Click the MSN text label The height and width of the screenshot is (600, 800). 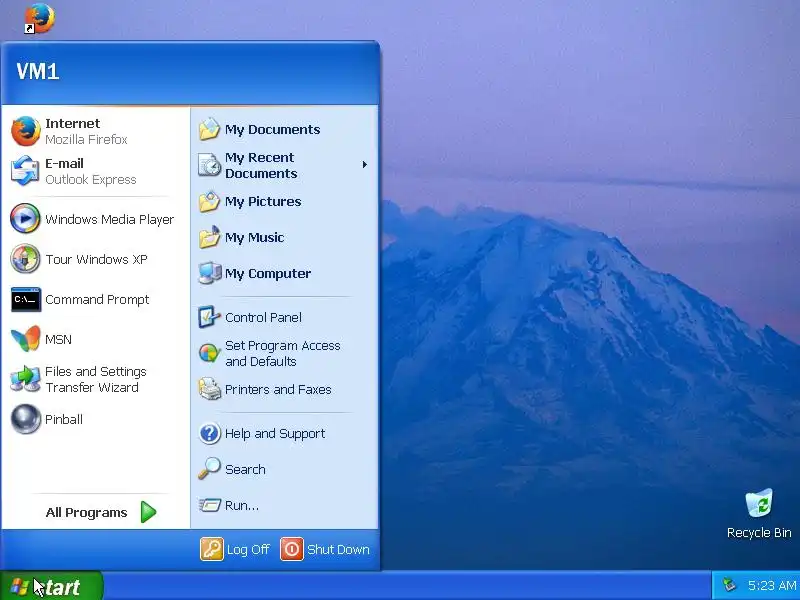58,339
